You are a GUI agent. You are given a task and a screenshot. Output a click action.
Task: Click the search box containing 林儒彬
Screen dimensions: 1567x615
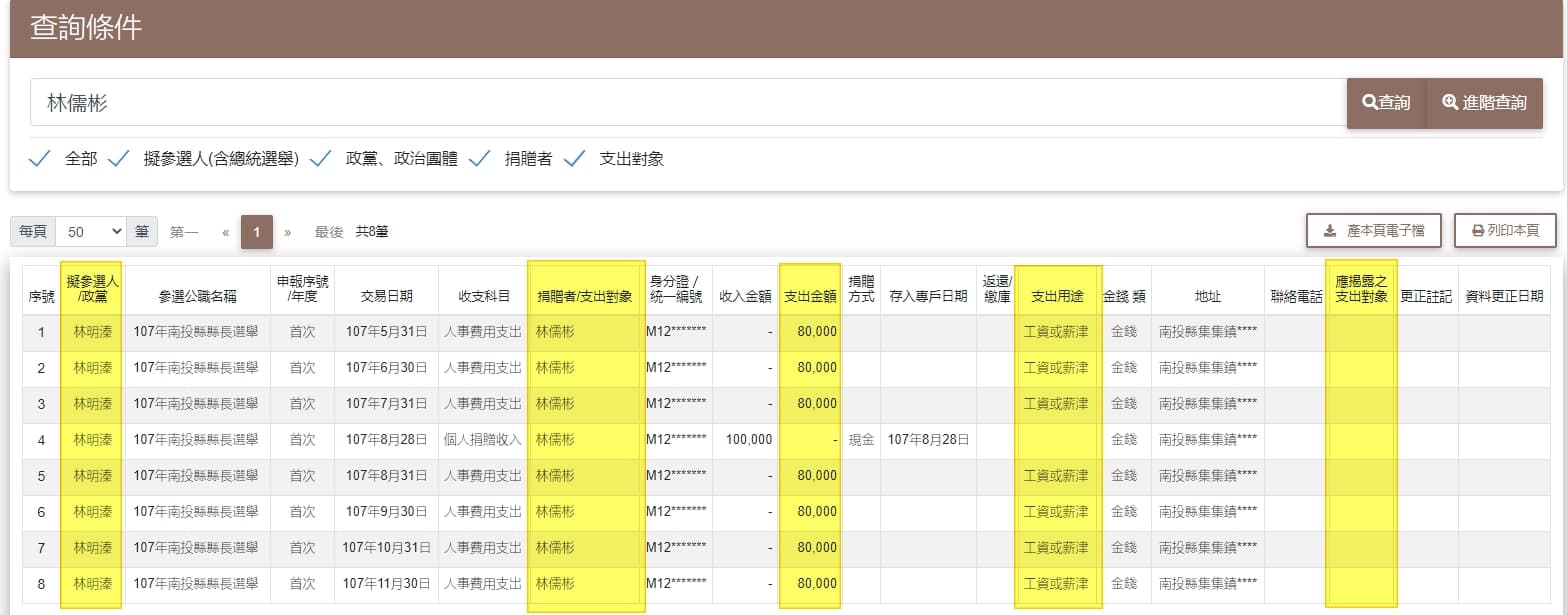(x=688, y=103)
